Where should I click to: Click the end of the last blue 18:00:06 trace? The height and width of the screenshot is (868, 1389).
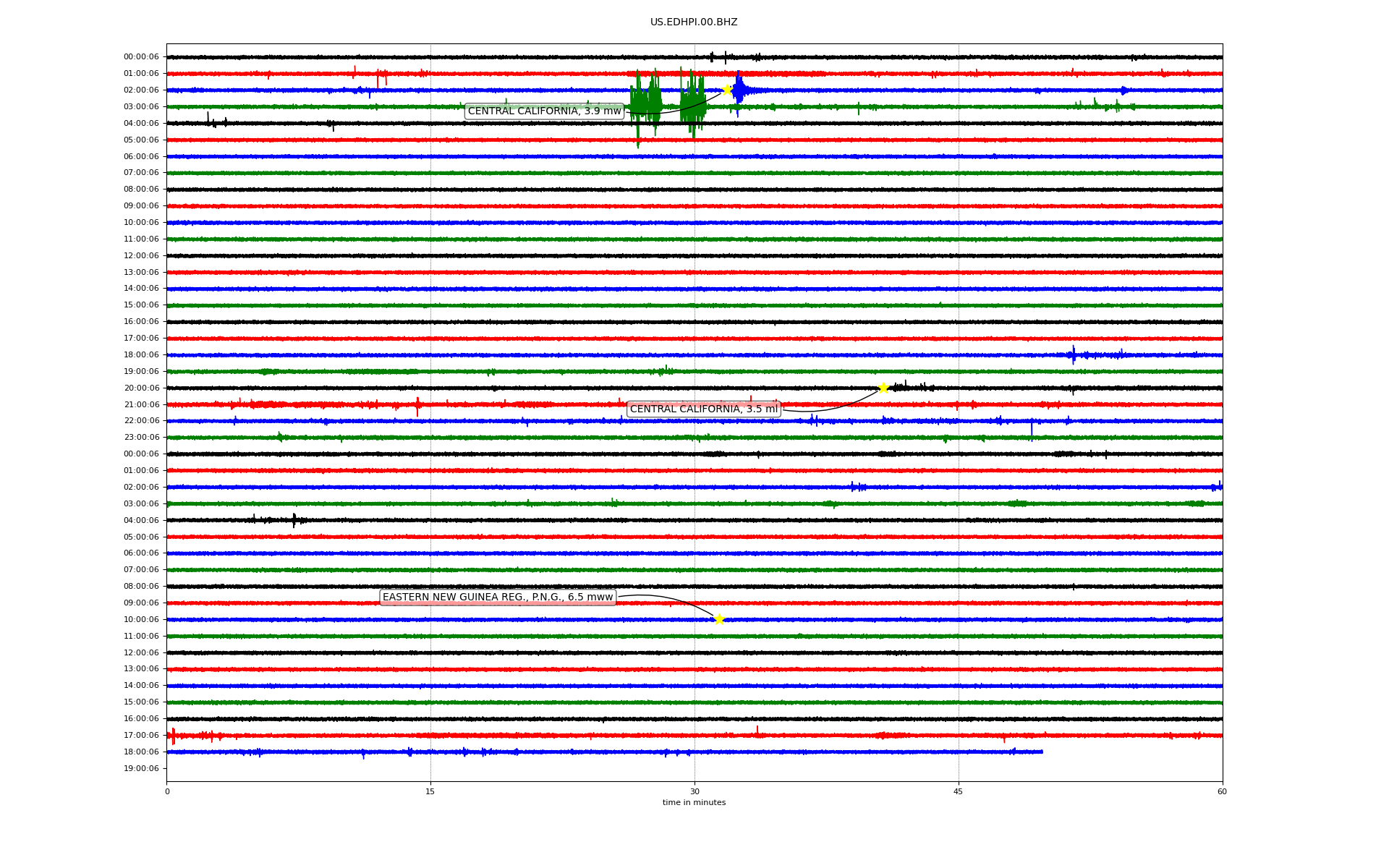click(1042, 752)
